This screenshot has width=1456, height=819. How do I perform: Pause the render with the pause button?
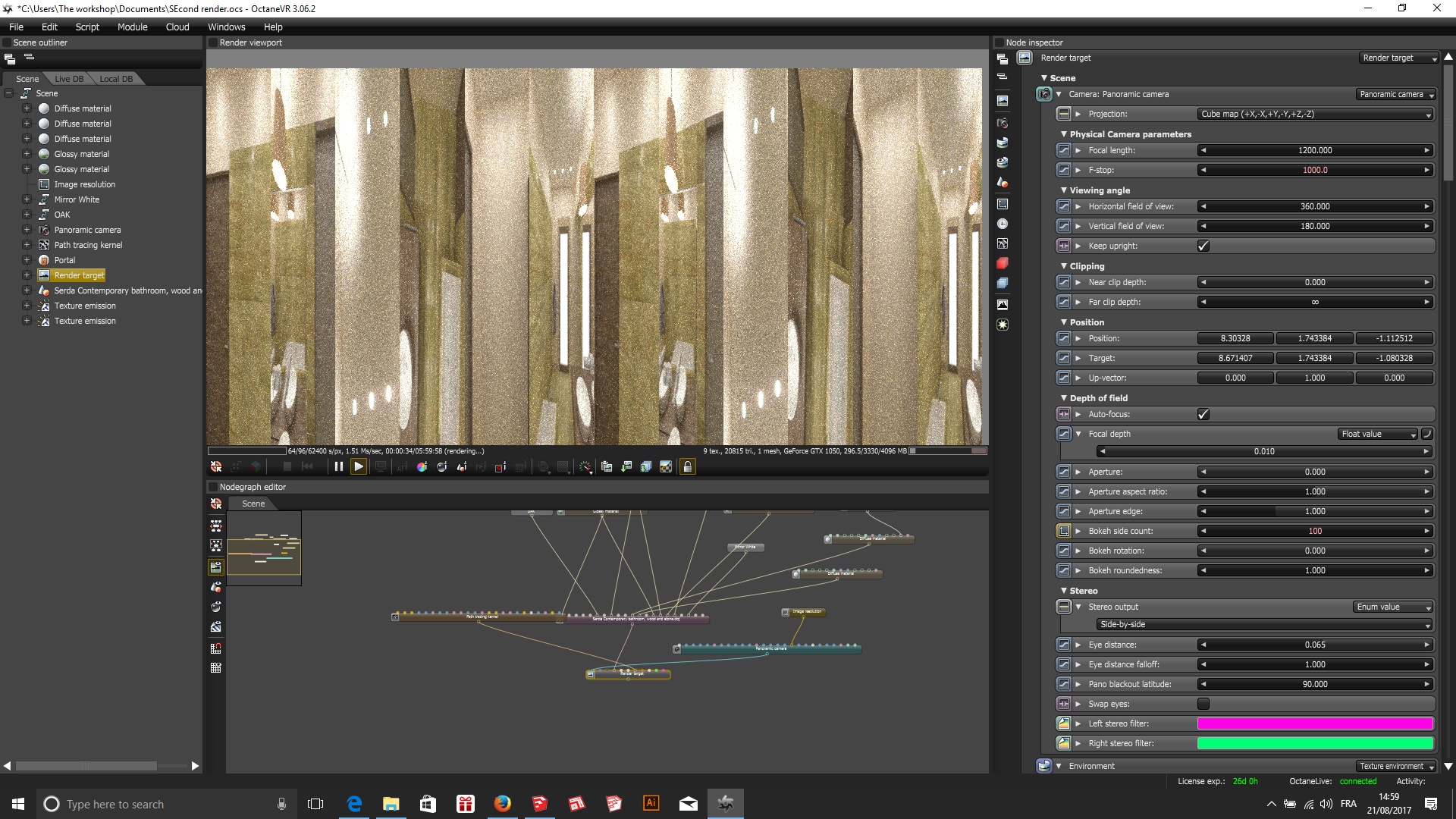click(x=338, y=466)
